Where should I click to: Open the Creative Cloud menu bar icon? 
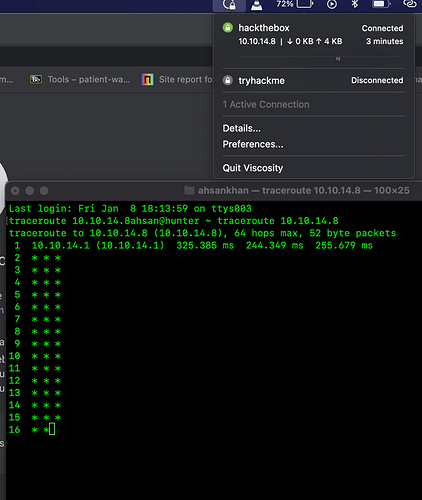point(410,4)
